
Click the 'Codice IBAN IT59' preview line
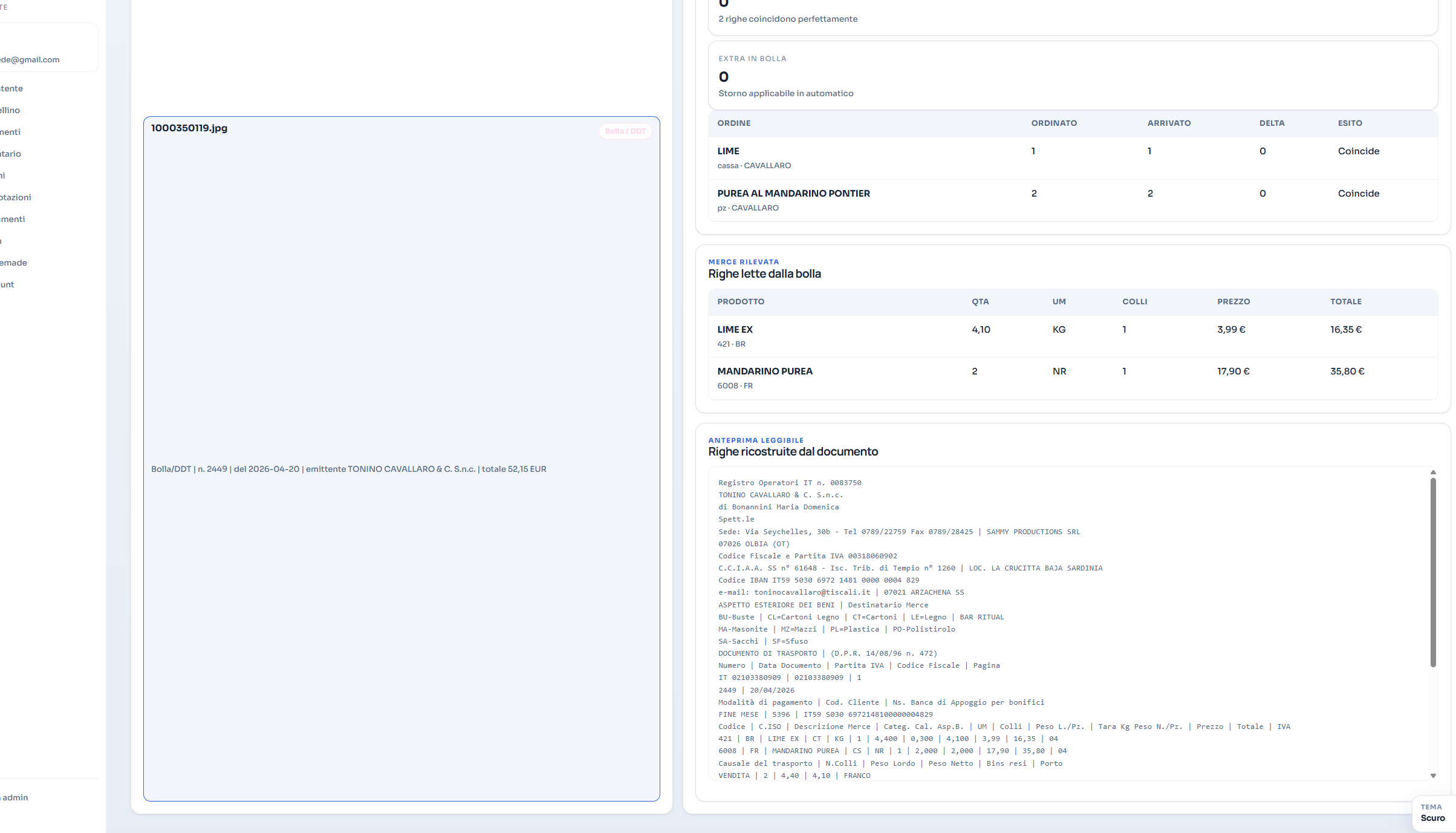pos(819,580)
